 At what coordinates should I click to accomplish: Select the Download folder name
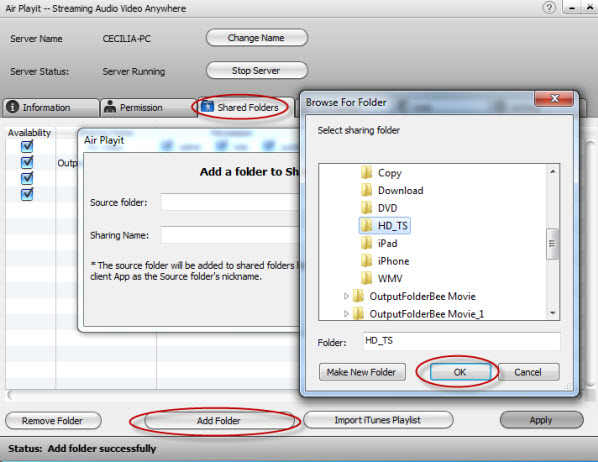400,190
